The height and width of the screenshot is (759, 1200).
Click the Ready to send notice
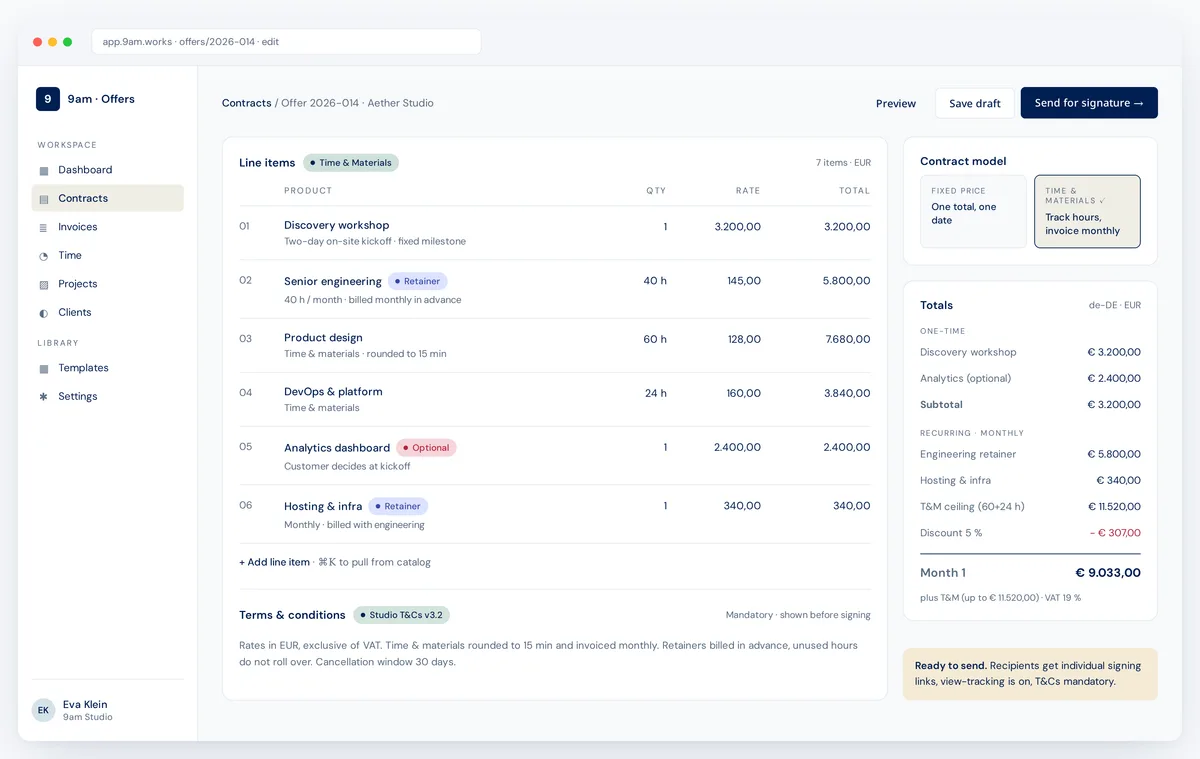pyautogui.click(x=1030, y=673)
